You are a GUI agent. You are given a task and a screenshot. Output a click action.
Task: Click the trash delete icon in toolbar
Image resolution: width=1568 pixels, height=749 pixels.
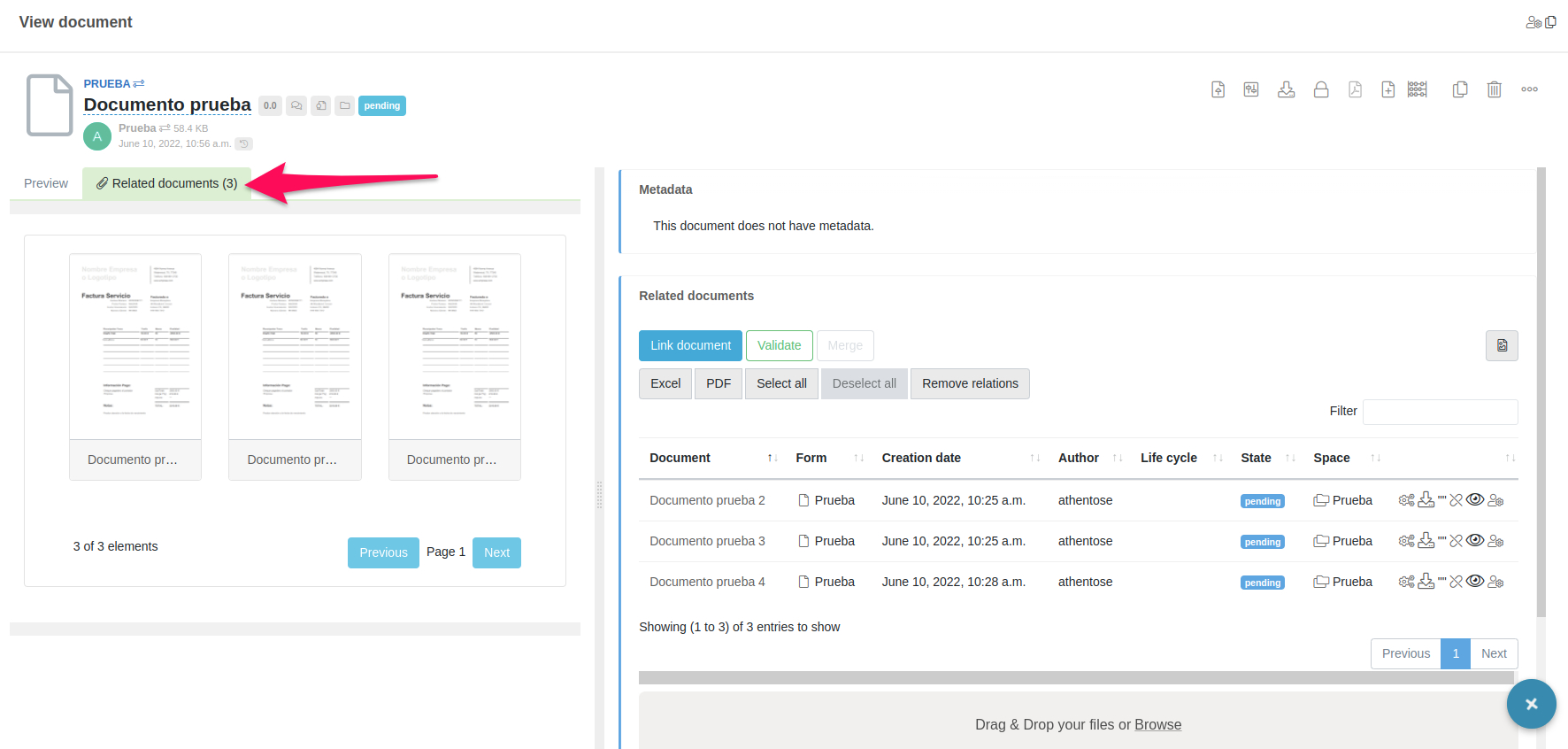coord(1494,89)
